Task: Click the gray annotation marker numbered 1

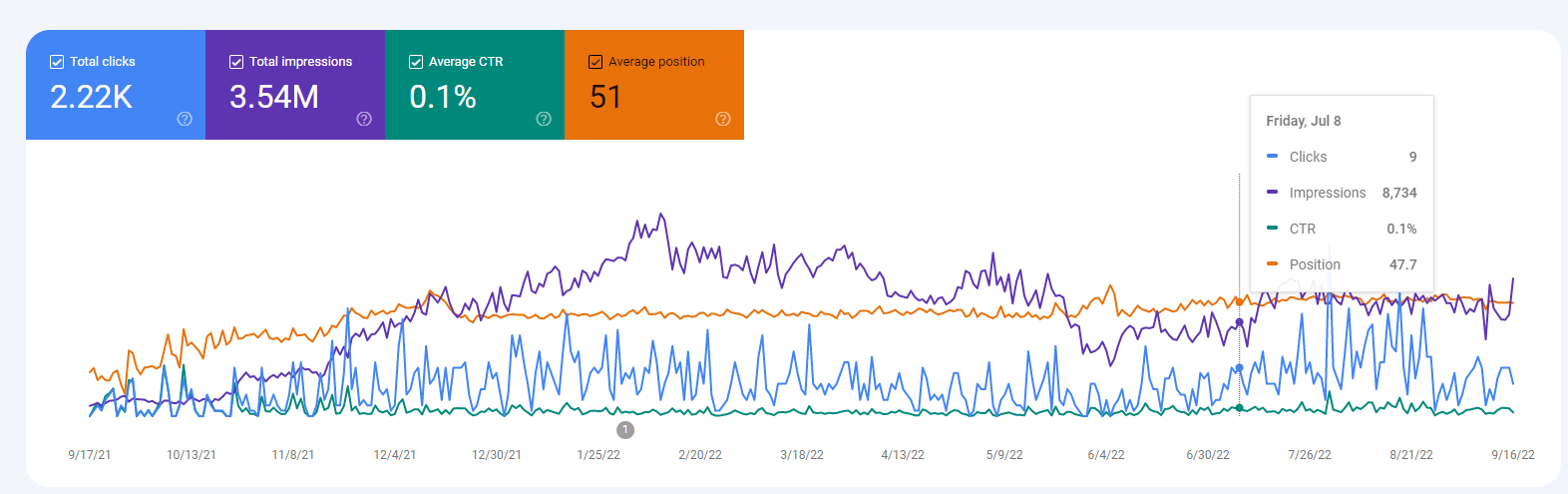Action: click(625, 430)
